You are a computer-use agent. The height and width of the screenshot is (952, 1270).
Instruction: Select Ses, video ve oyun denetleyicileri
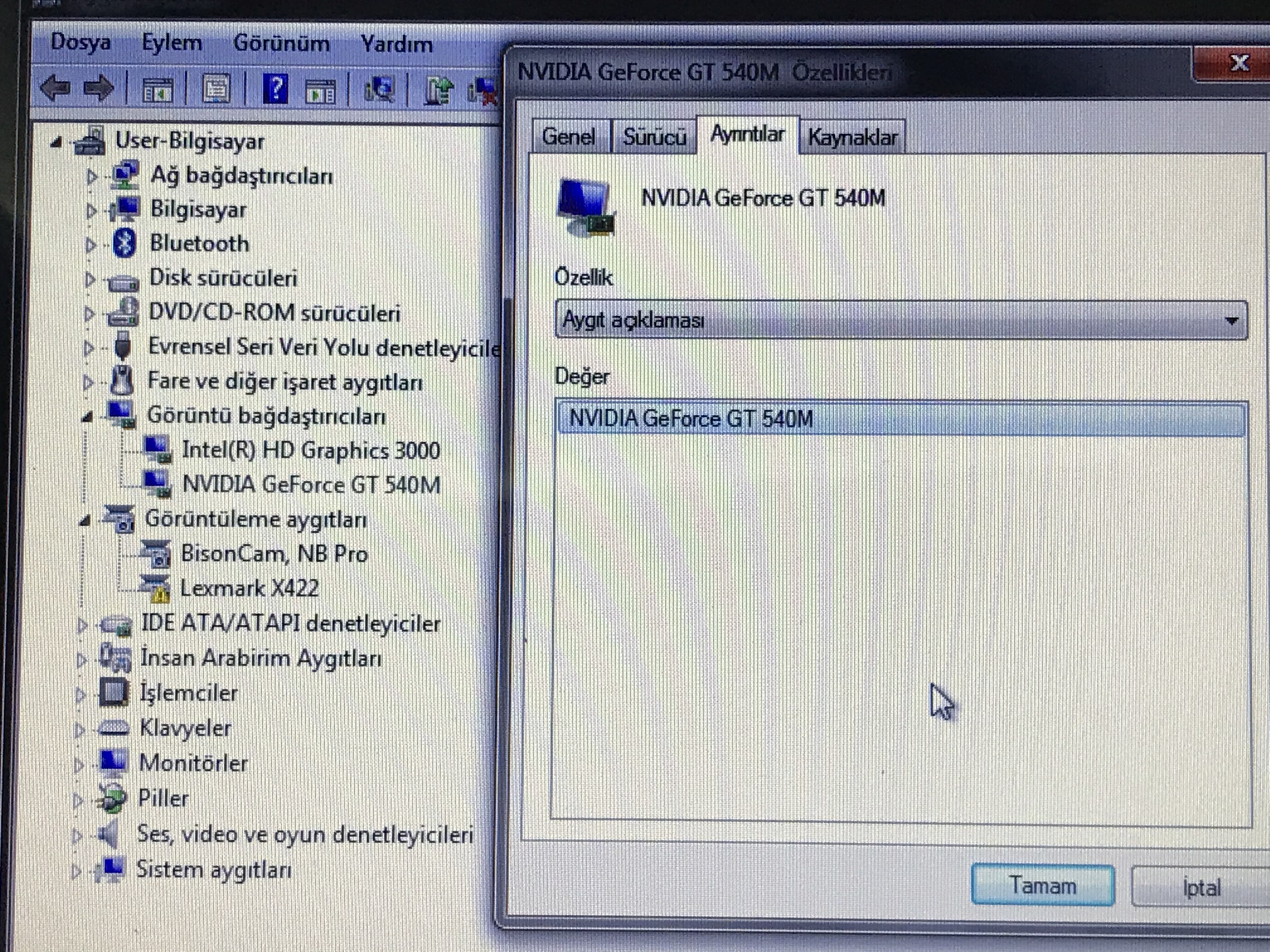pyautogui.click(x=305, y=834)
